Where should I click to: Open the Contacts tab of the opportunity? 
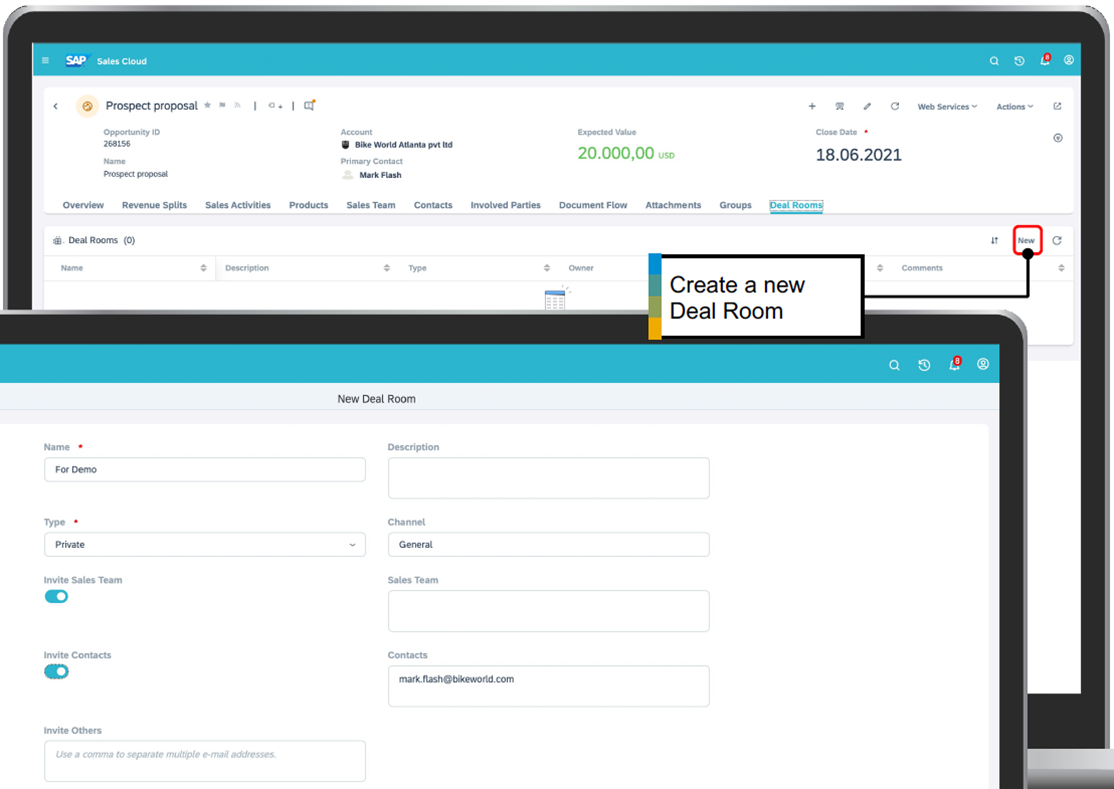pos(433,205)
